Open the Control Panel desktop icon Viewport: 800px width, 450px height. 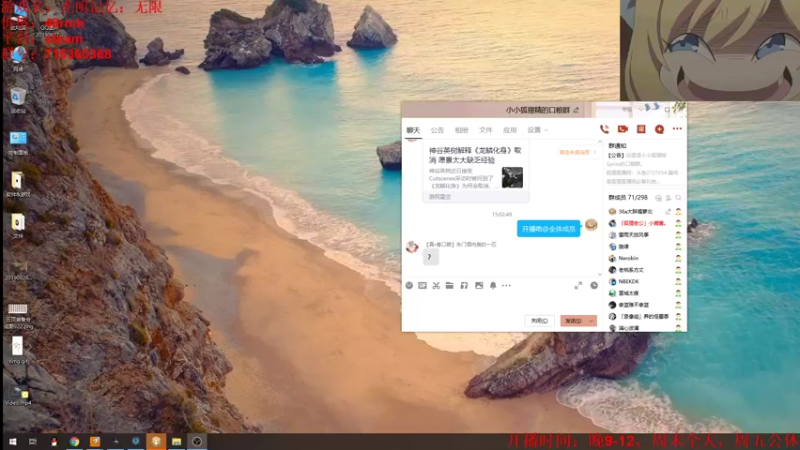18,142
